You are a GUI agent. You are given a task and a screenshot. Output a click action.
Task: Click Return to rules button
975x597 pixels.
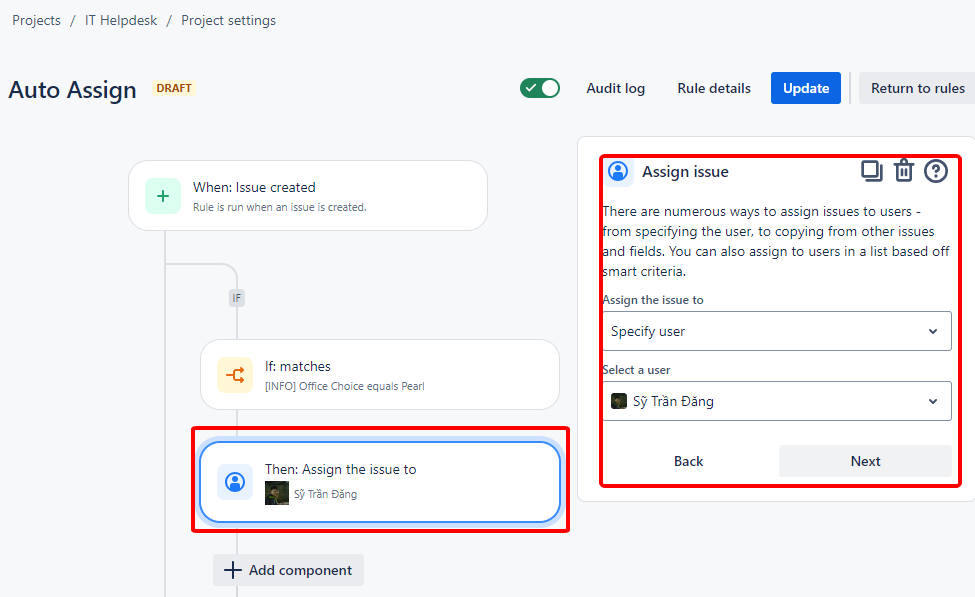click(917, 88)
